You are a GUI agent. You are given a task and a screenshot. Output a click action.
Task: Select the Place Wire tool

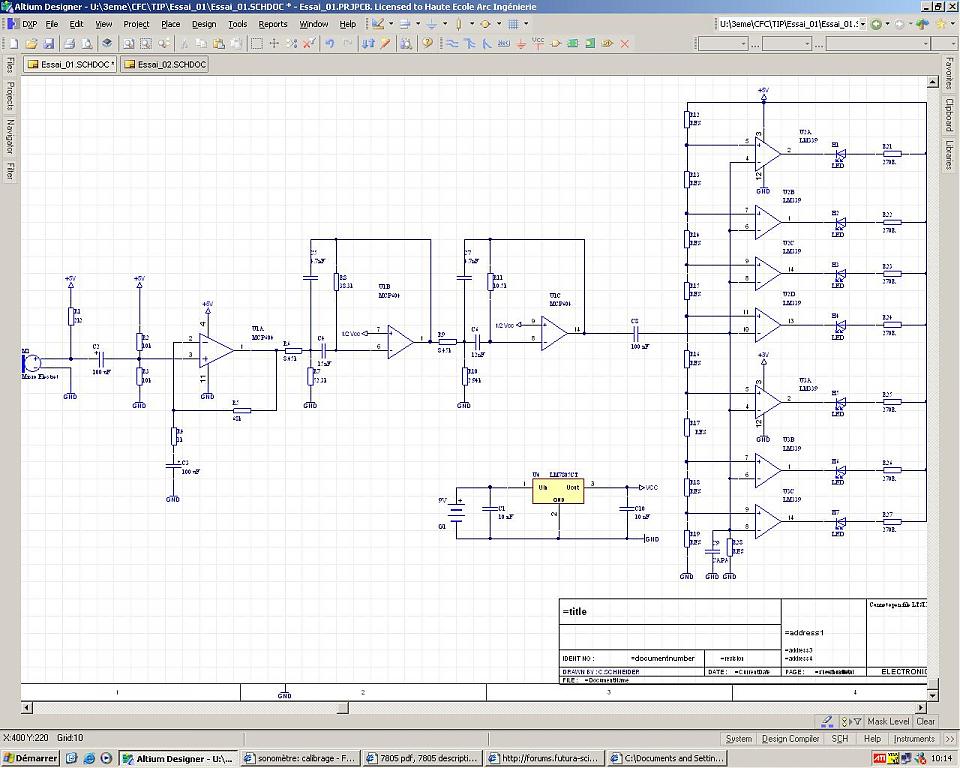[x=452, y=44]
